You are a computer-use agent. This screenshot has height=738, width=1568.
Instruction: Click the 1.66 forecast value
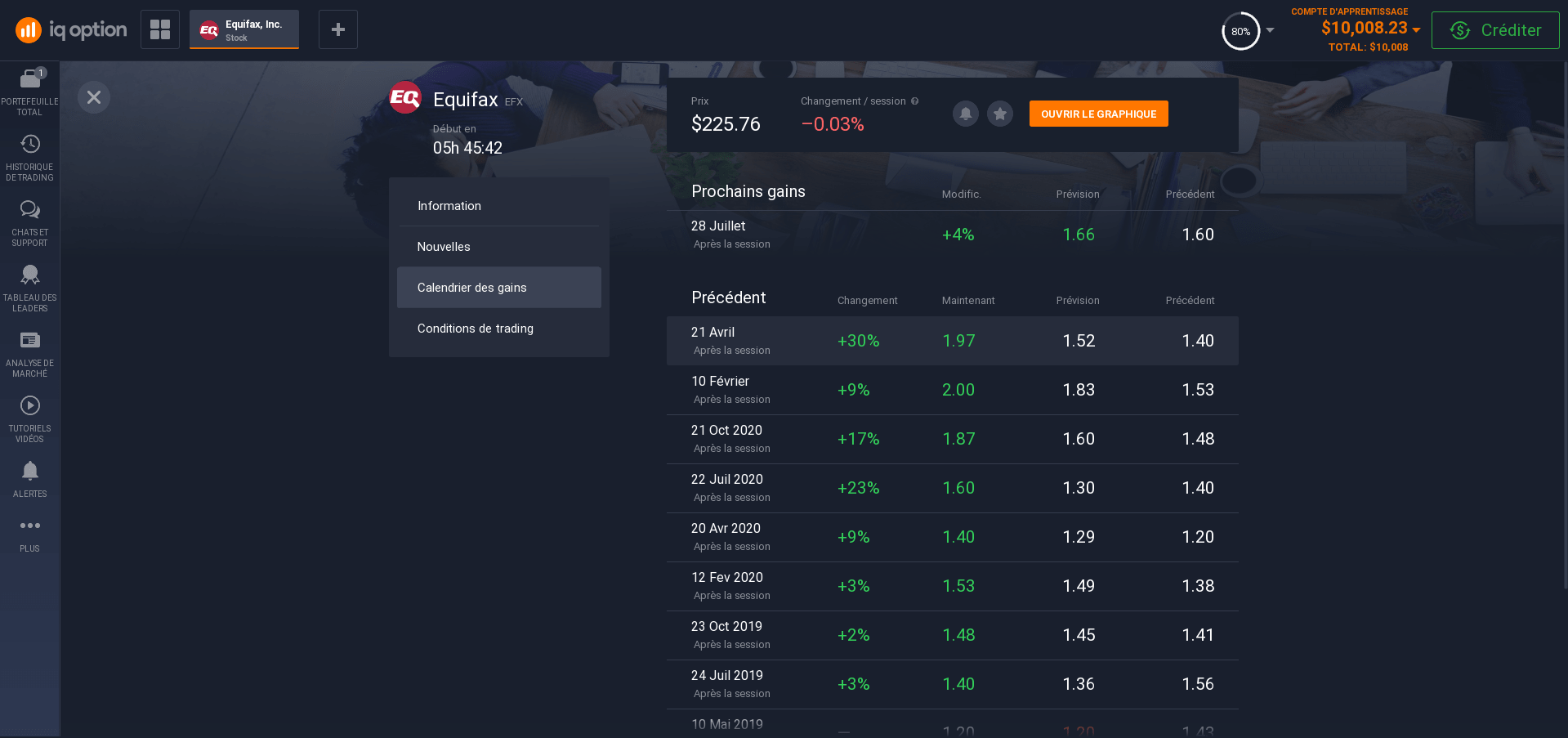tap(1079, 235)
